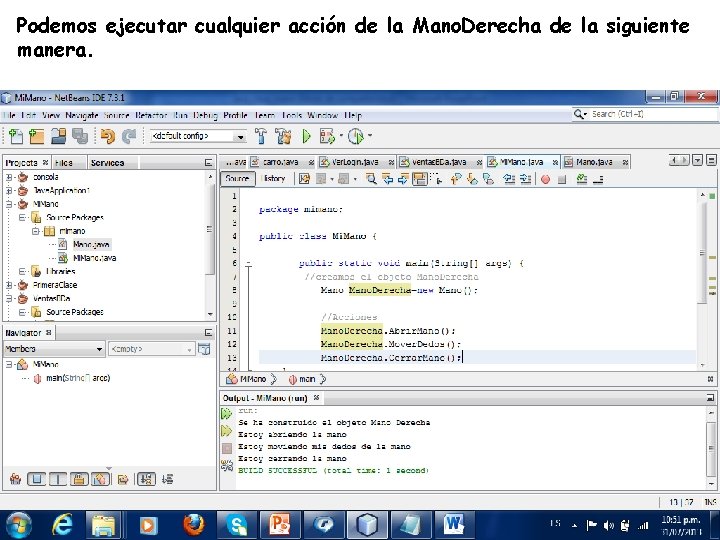
Task: Click the History view button
Action: point(273,179)
